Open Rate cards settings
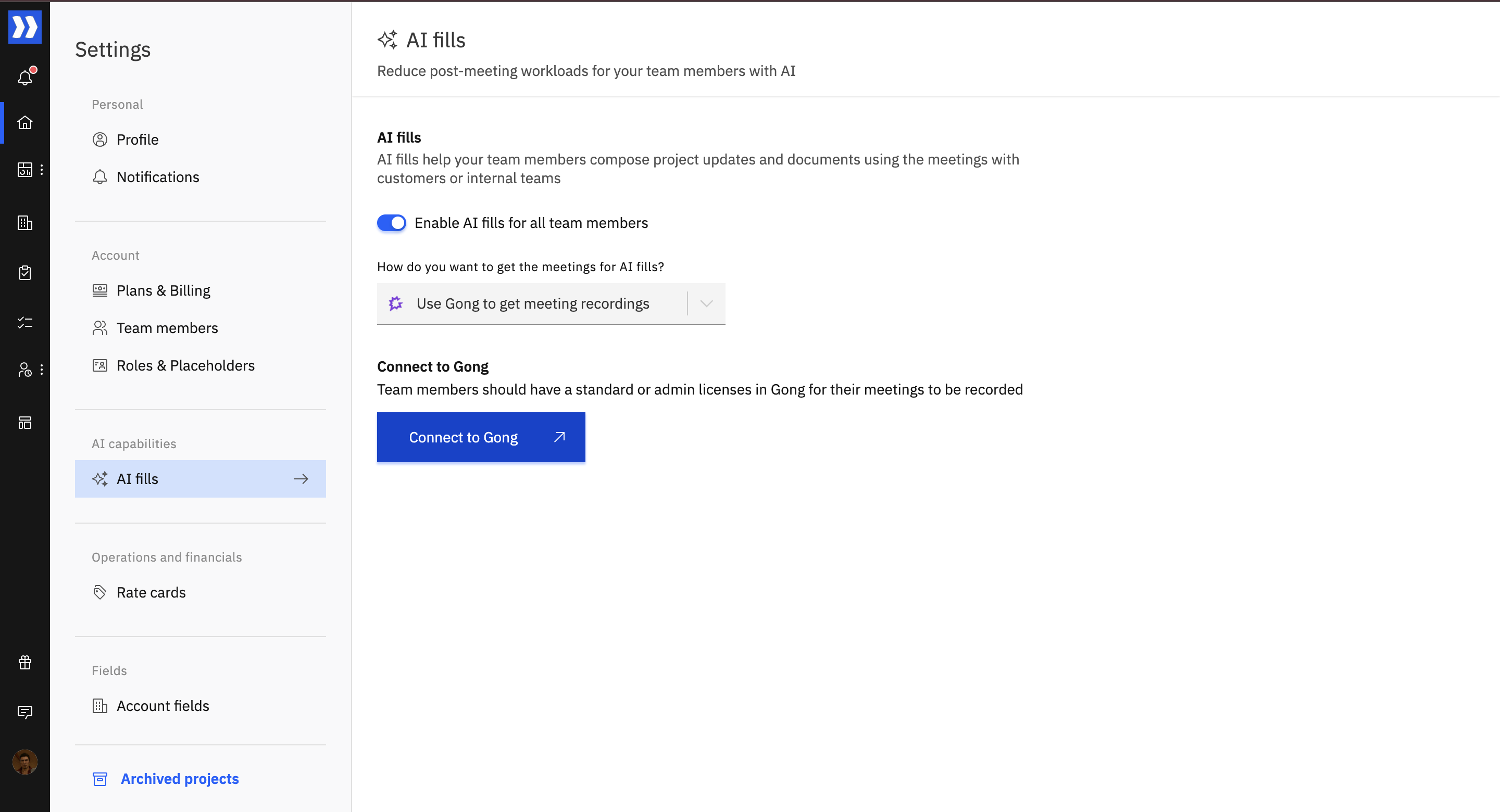 [x=151, y=592]
